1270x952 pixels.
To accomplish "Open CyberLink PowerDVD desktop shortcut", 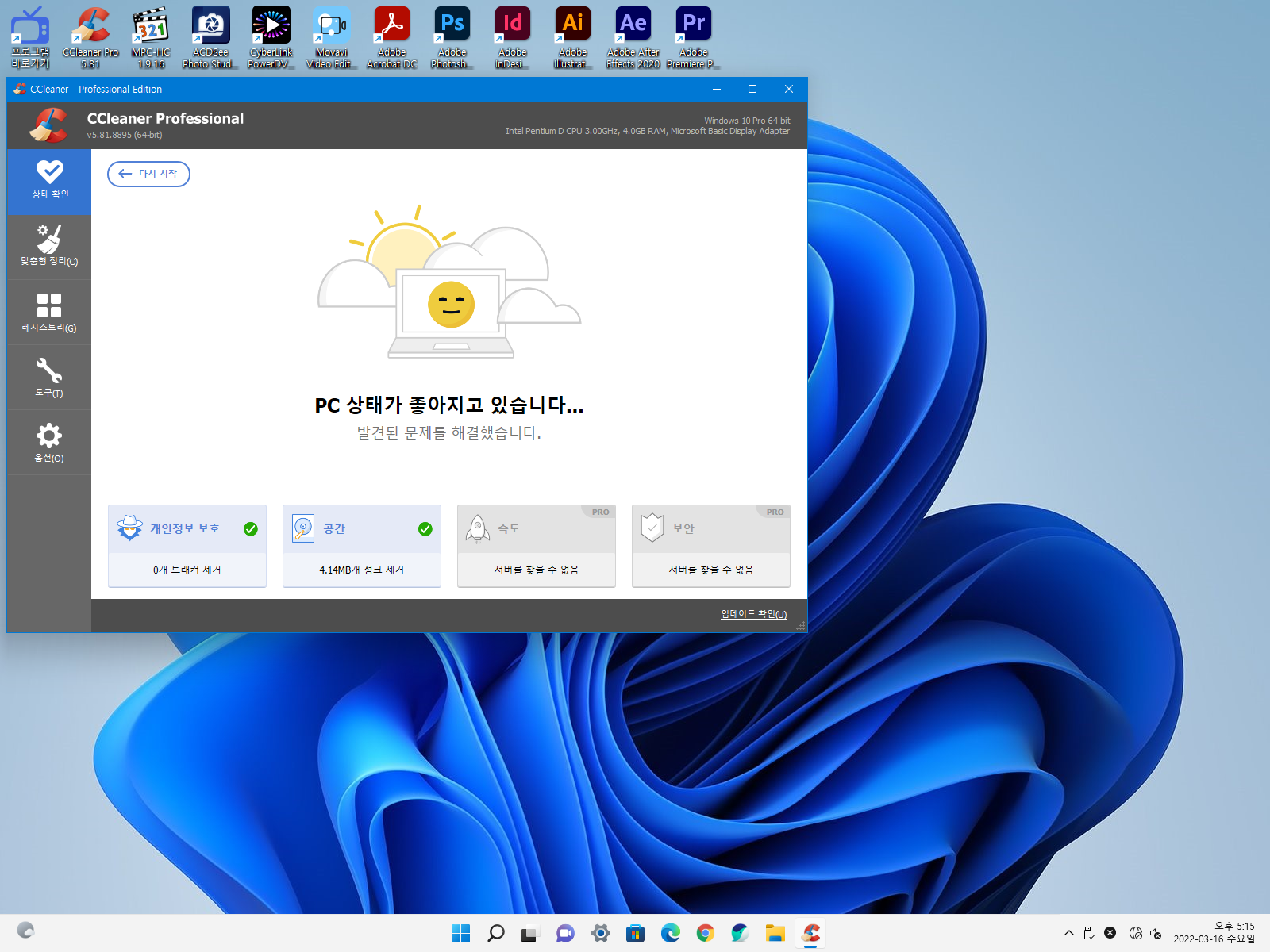I will (271, 37).
